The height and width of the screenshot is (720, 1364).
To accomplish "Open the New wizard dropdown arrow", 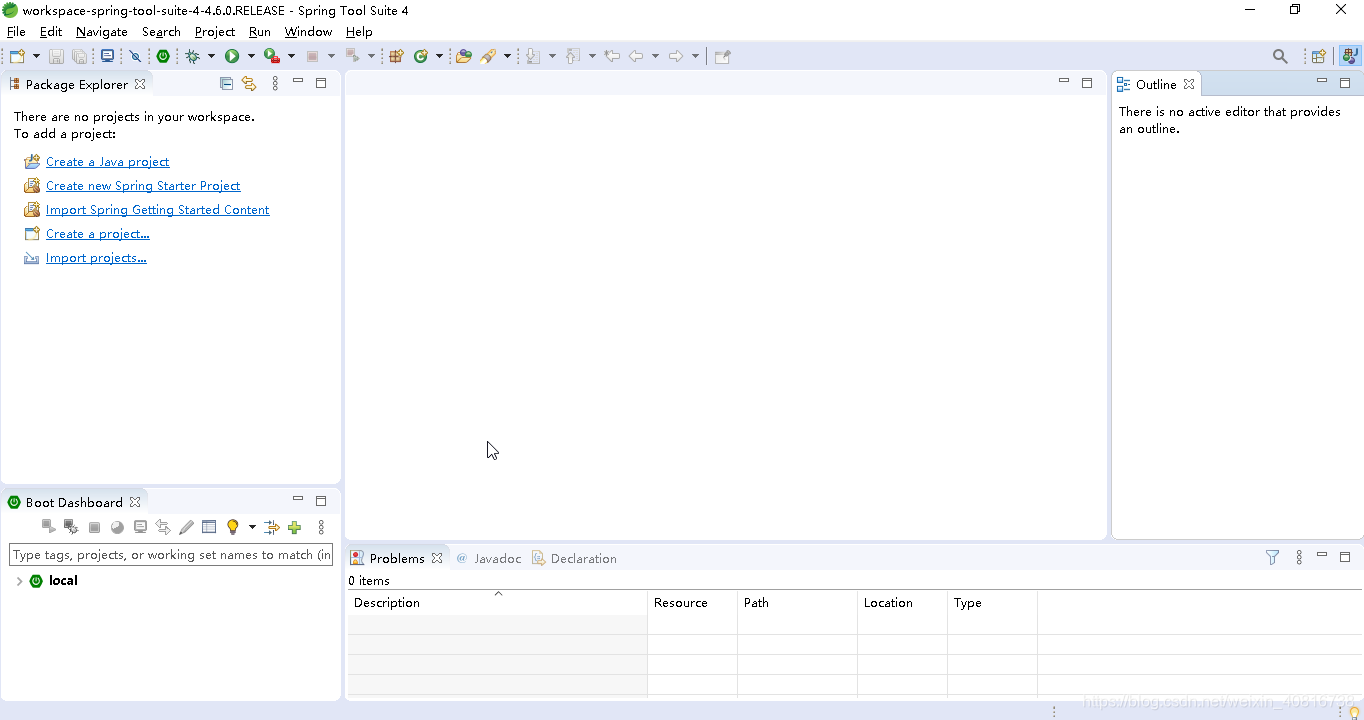I will [36, 56].
